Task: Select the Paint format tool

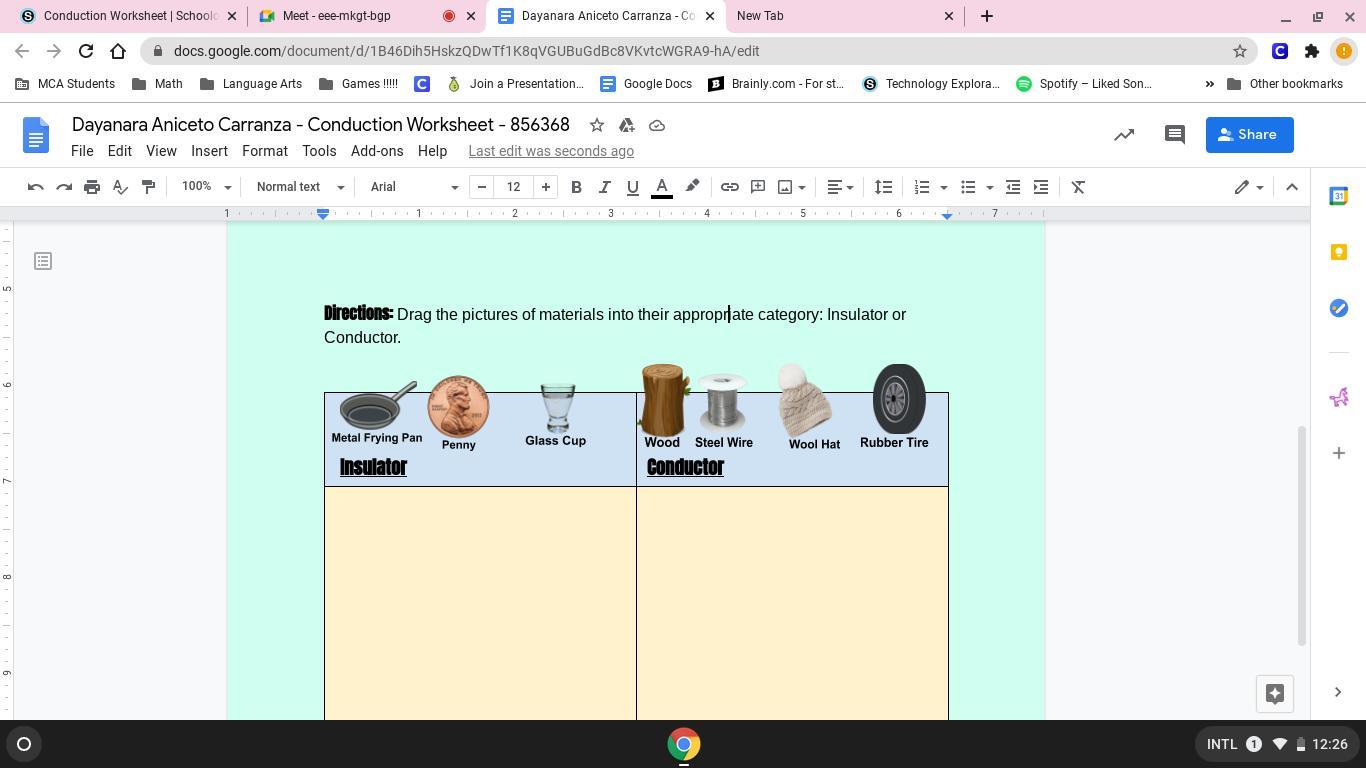Action: pos(148,187)
